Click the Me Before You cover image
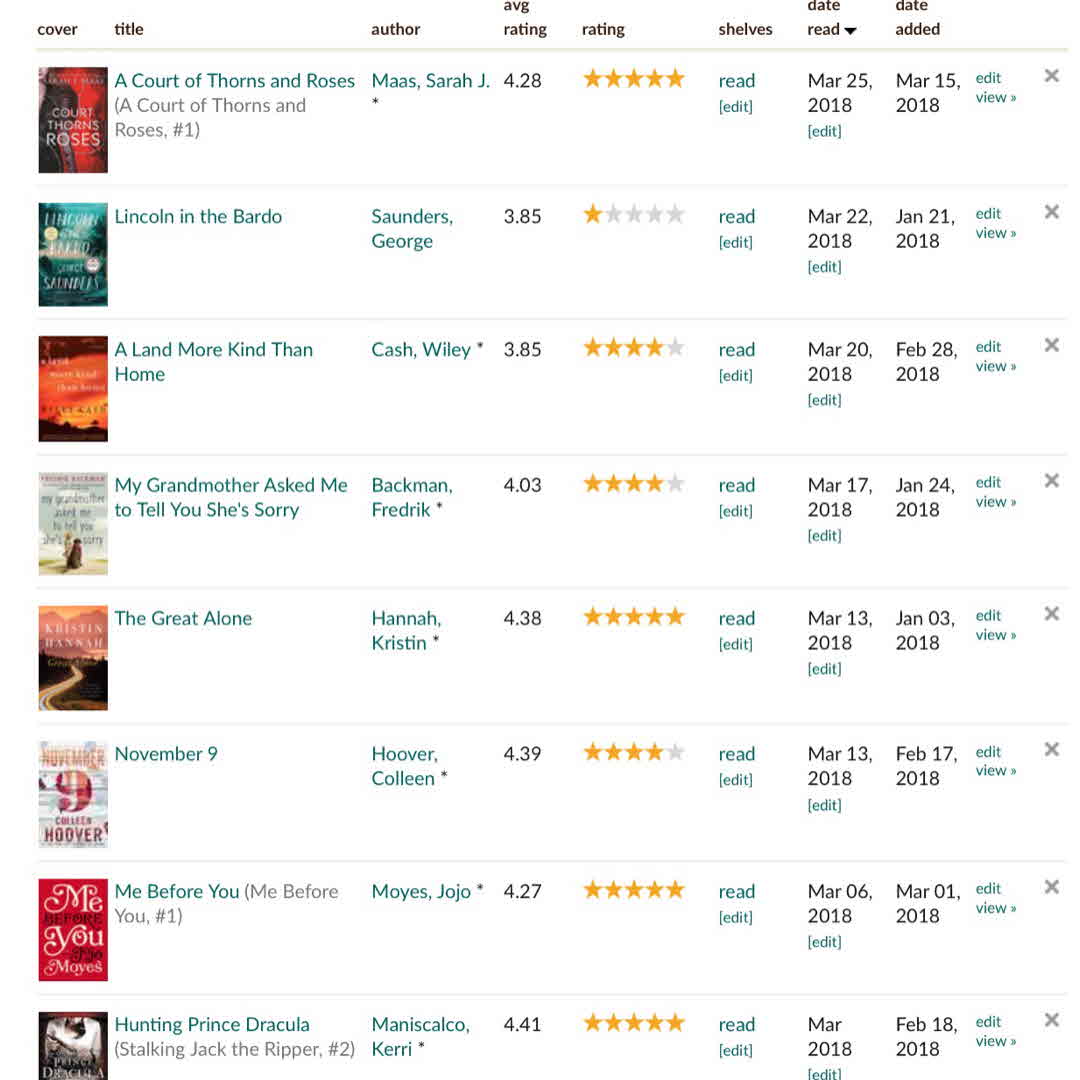This screenshot has height=1080, width=1080. click(x=73, y=930)
